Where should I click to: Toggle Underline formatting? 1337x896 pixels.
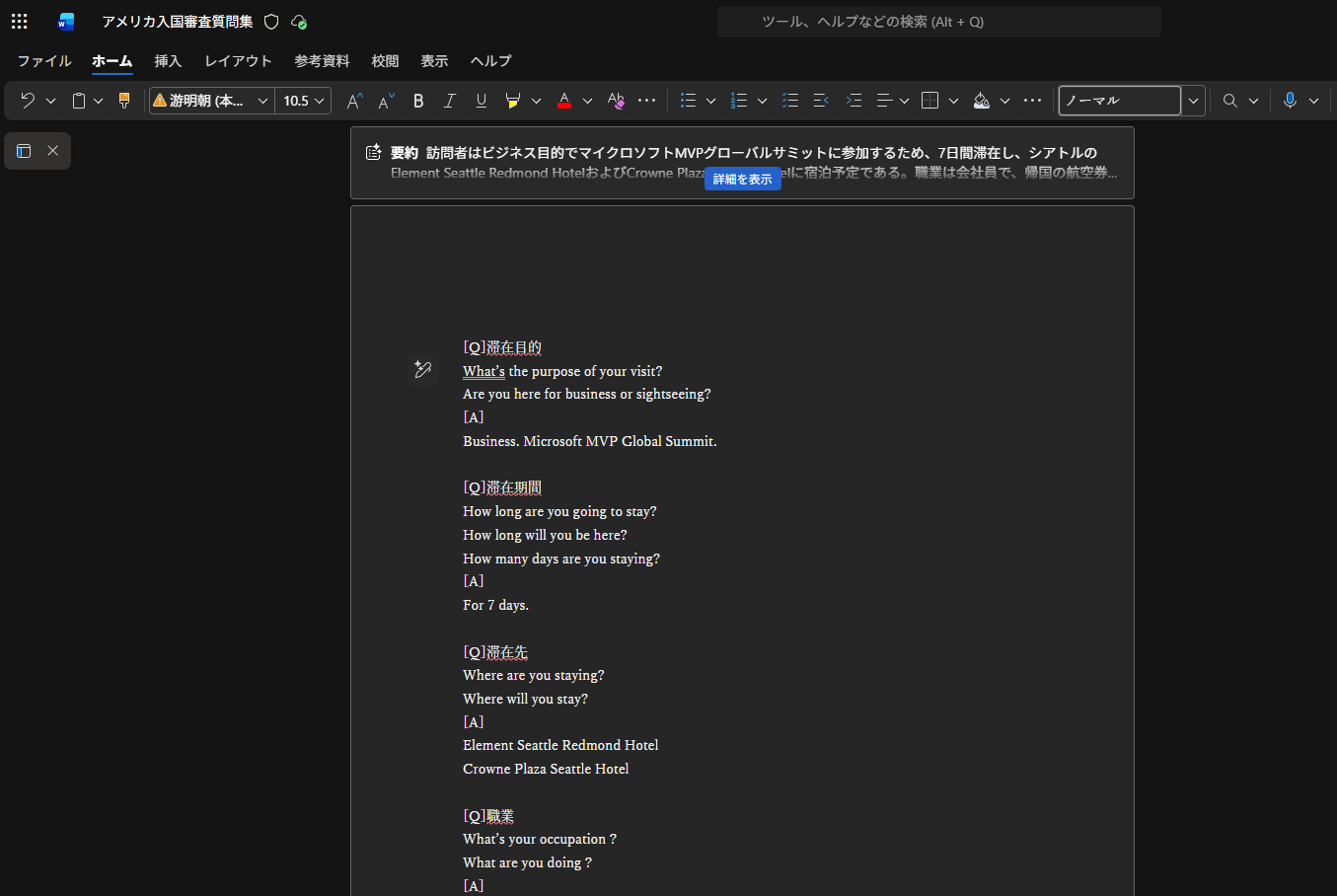pyautogui.click(x=482, y=101)
